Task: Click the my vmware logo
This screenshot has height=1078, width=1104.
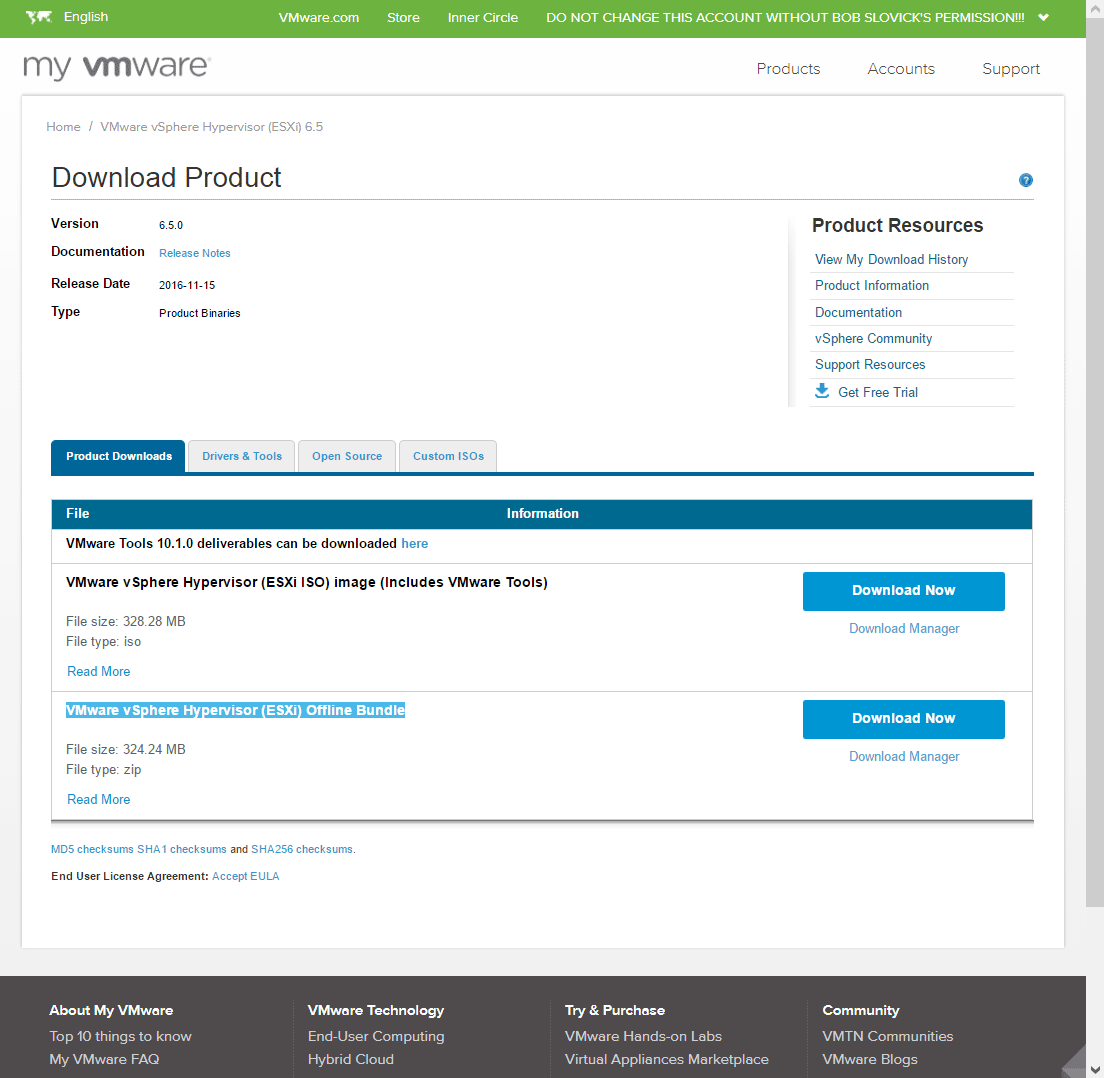Action: [x=117, y=67]
